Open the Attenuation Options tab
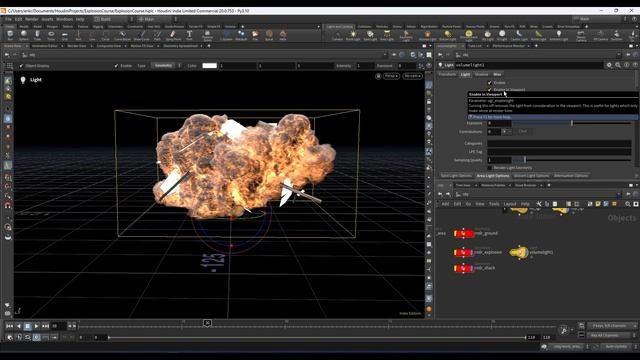Image resolution: width=640 pixels, height=360 pixels. pyautogui.click(x=571, y=176)
